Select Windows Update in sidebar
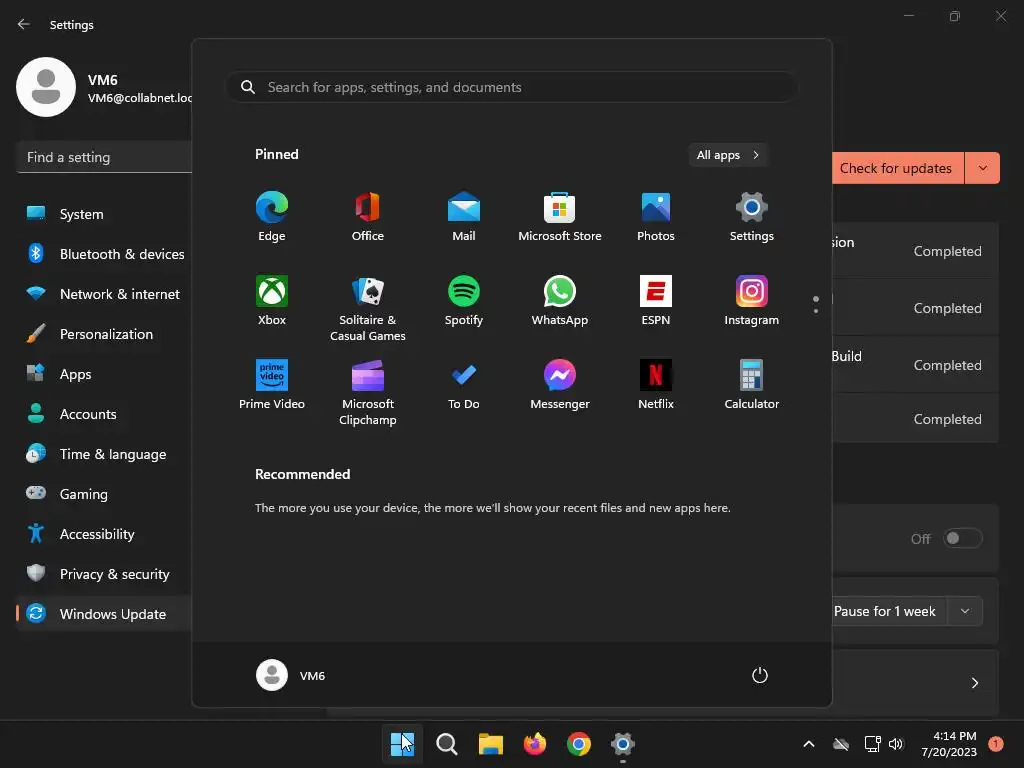 click(104, 614)
